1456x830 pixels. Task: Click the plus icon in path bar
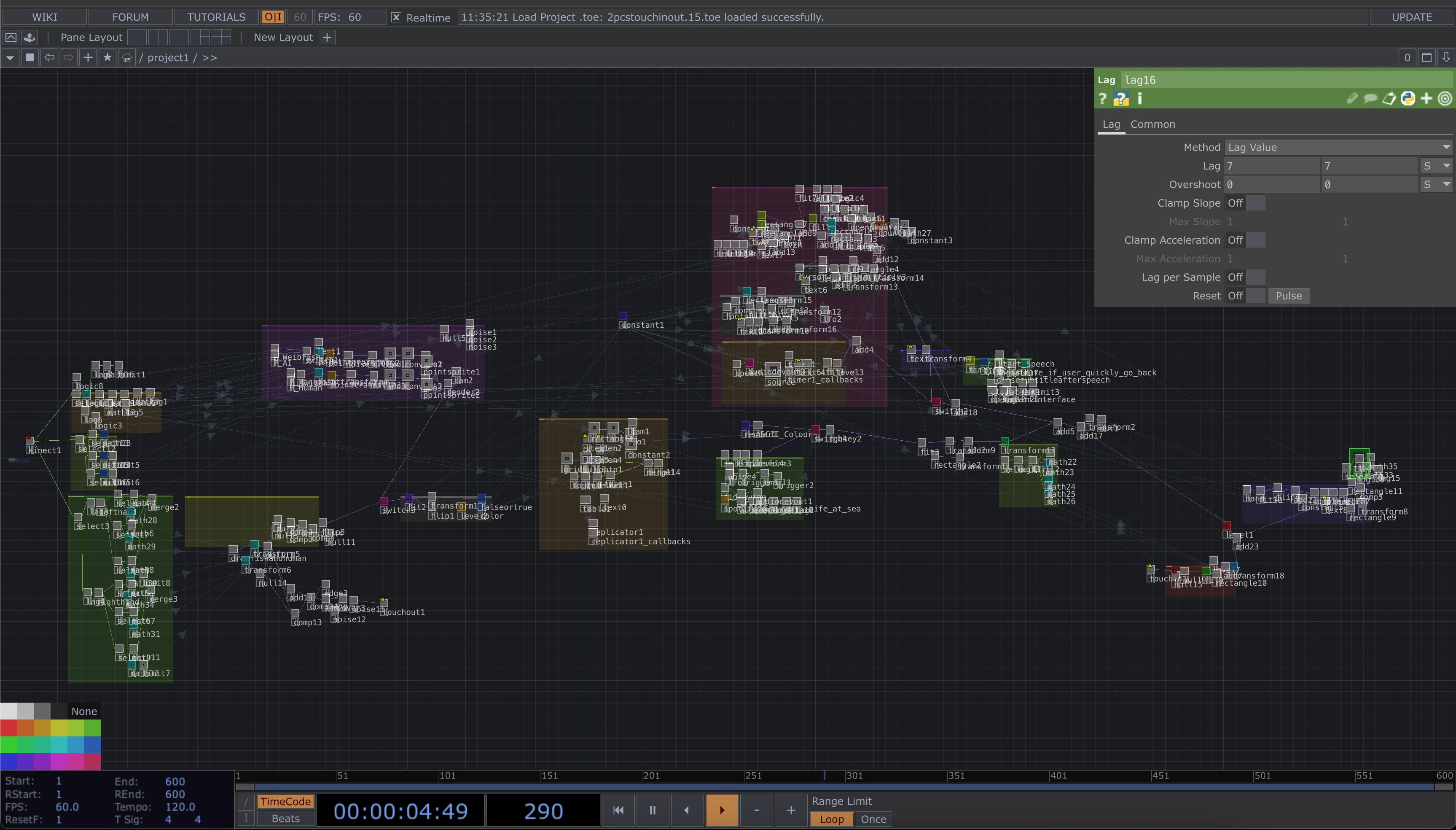(x=88, y=58)
